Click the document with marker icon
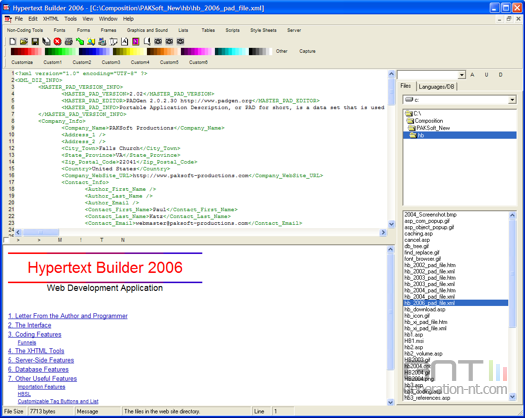The height and width of the screenshot is (418, 525). click(x=147, y=42)
